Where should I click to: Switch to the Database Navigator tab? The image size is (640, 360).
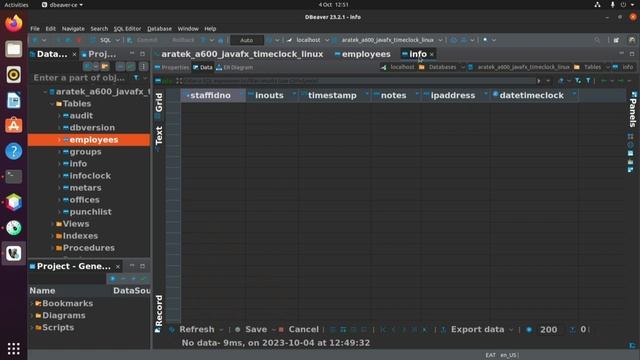52,54
